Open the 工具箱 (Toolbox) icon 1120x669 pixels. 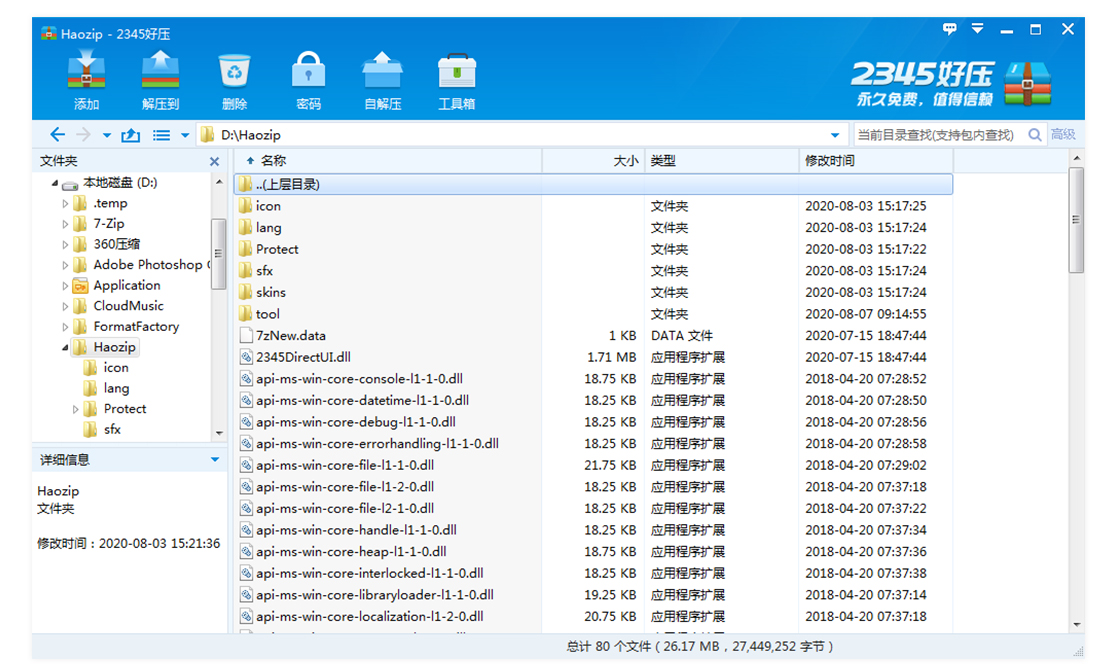pyautogui.click(x=456, y=79)
